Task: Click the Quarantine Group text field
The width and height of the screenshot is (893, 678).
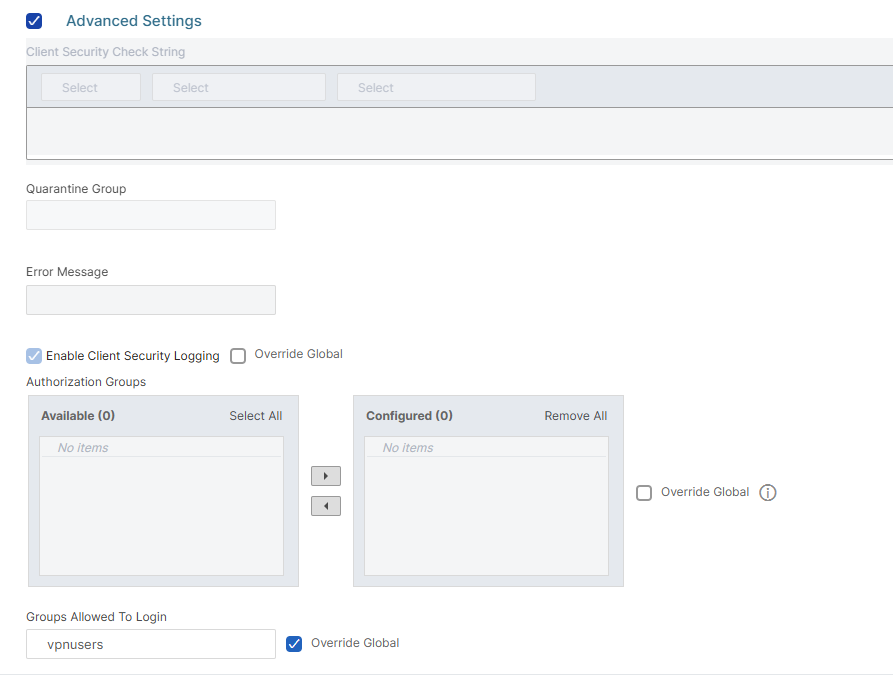Action: click(151, 215)
